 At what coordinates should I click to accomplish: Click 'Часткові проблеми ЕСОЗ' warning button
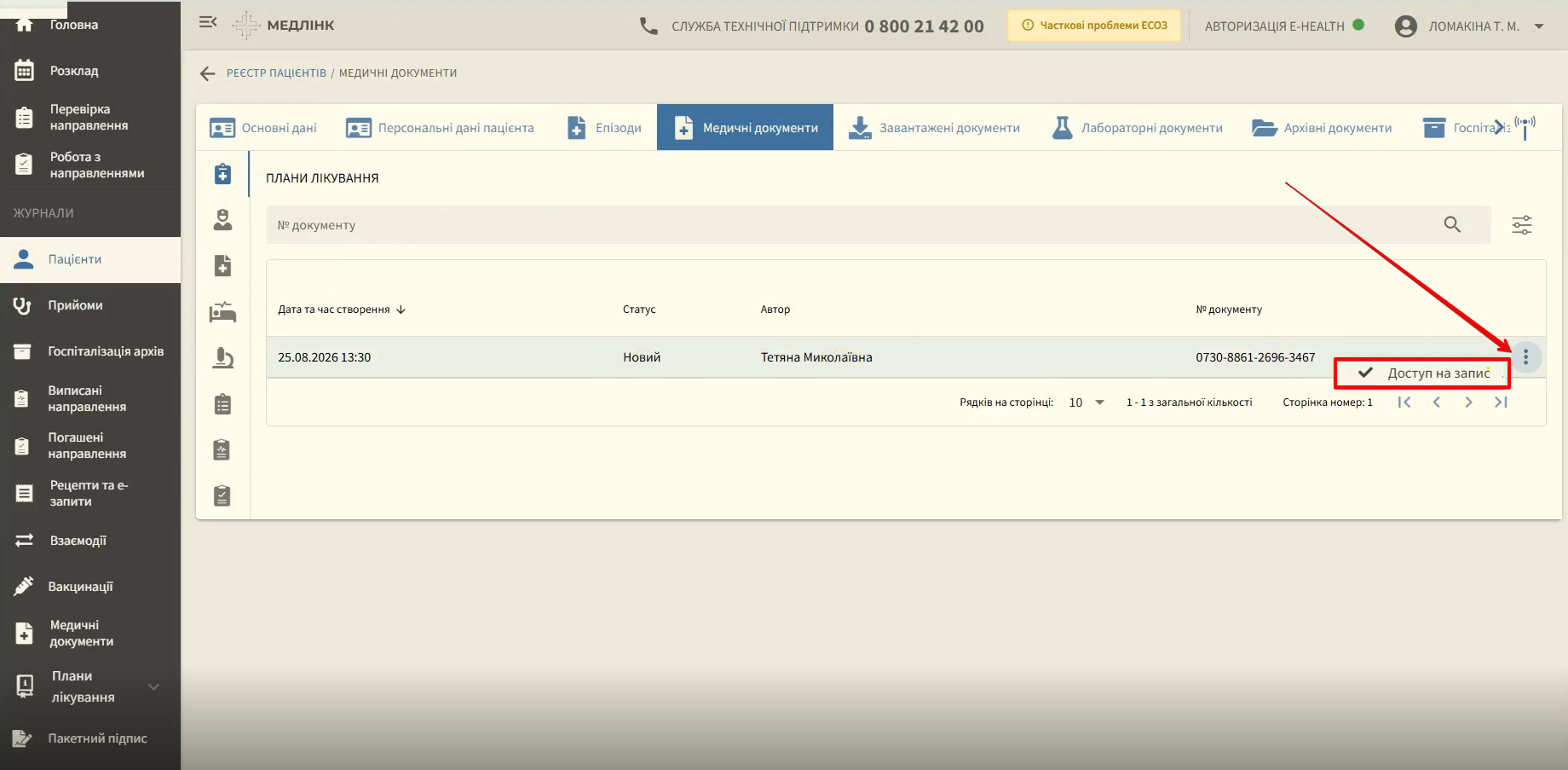coord(1094,26)
